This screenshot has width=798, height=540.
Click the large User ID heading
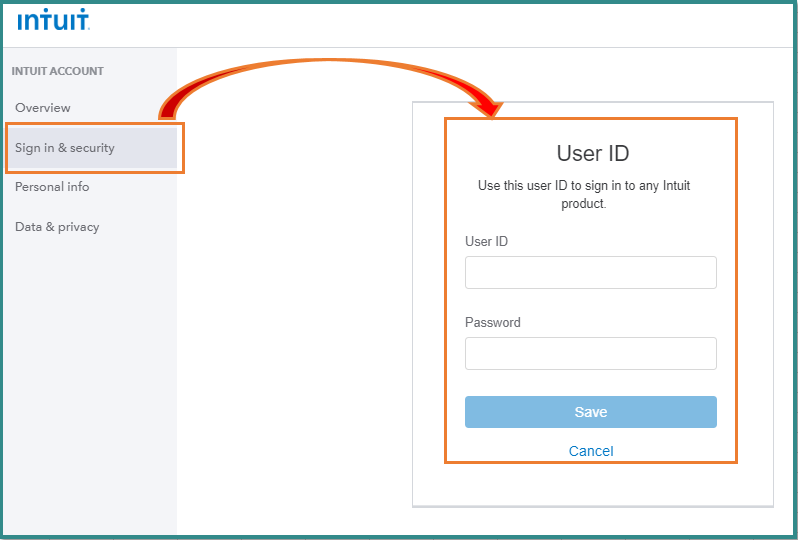coord(592,153)
